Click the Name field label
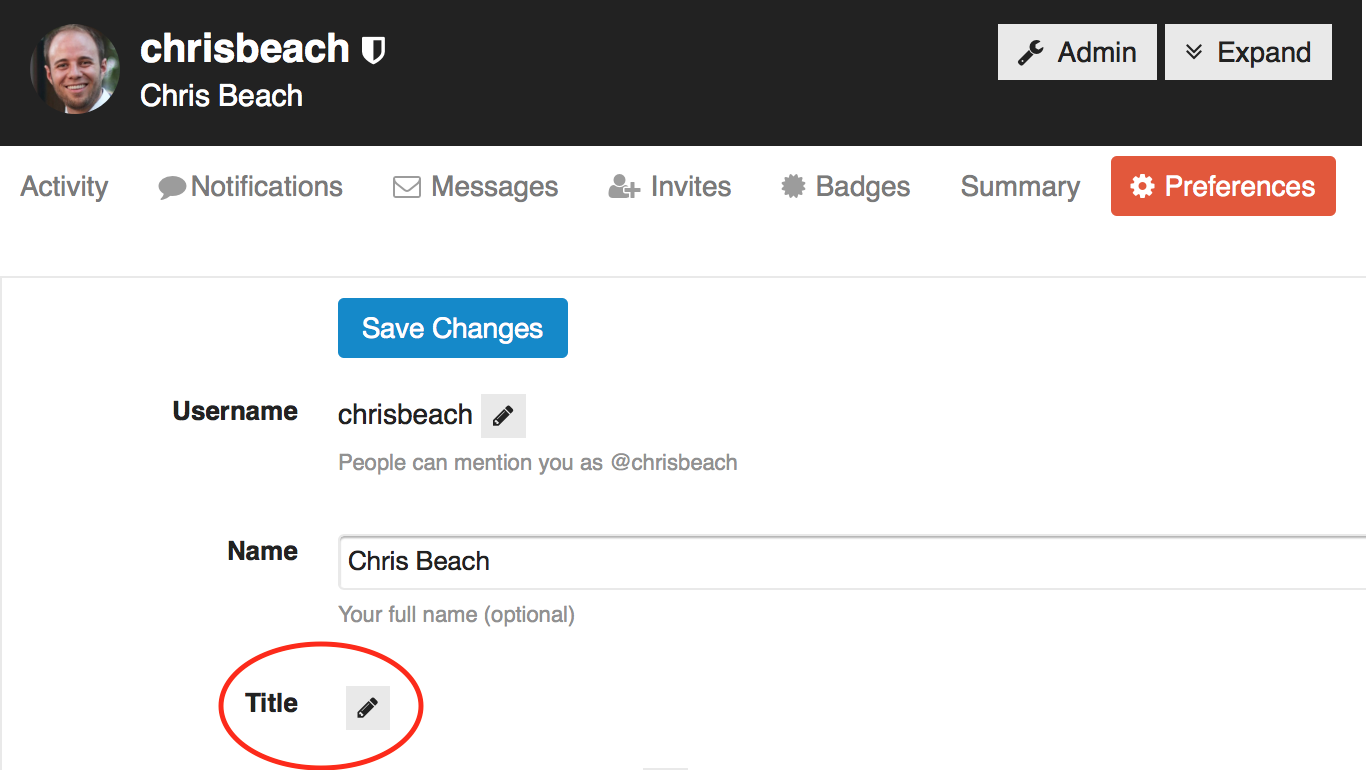Image resolution: width=1366 pixels, height=770 pixels. point(262,551)
